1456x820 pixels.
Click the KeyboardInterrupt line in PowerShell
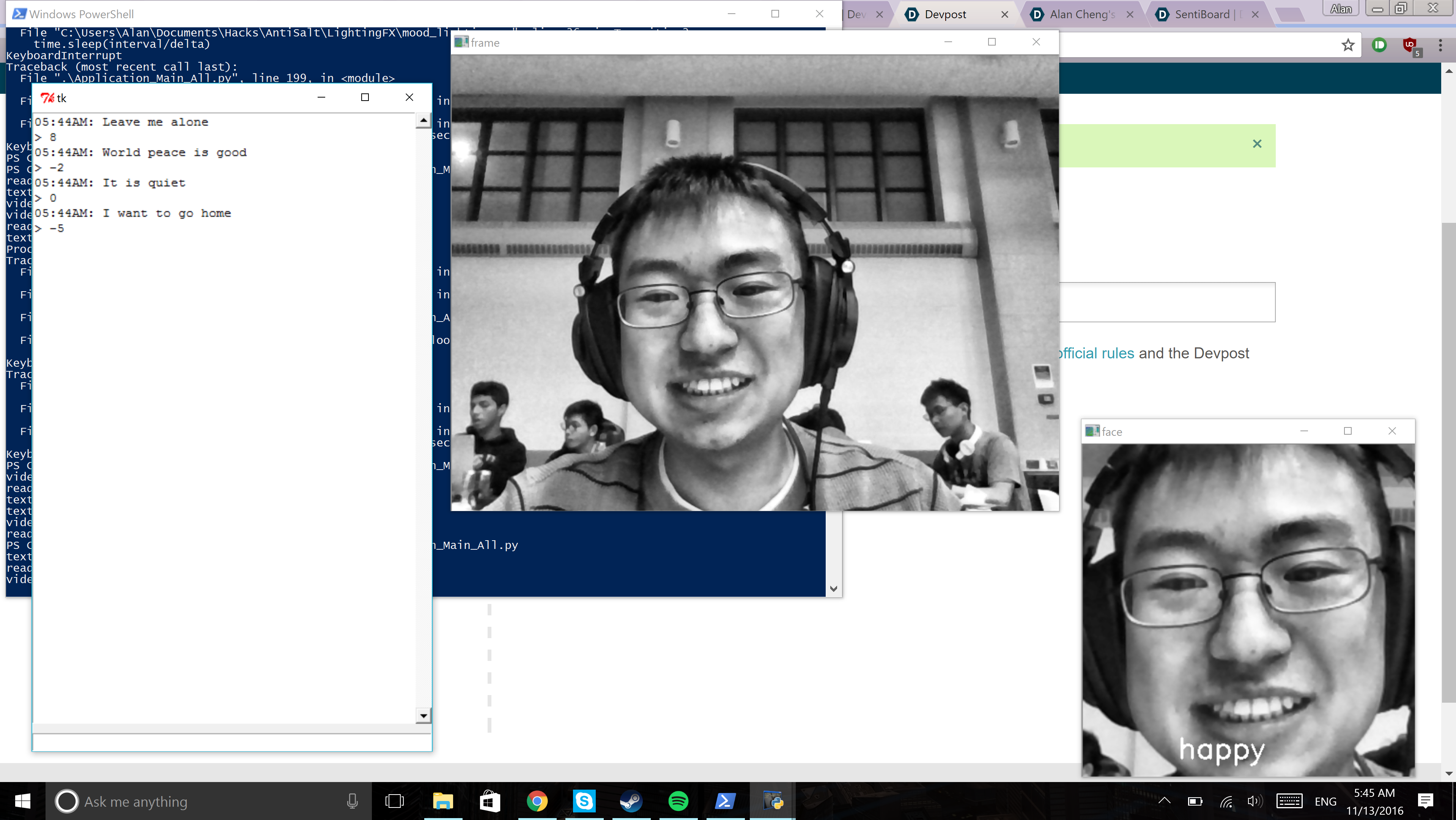(x=64, y=55)
